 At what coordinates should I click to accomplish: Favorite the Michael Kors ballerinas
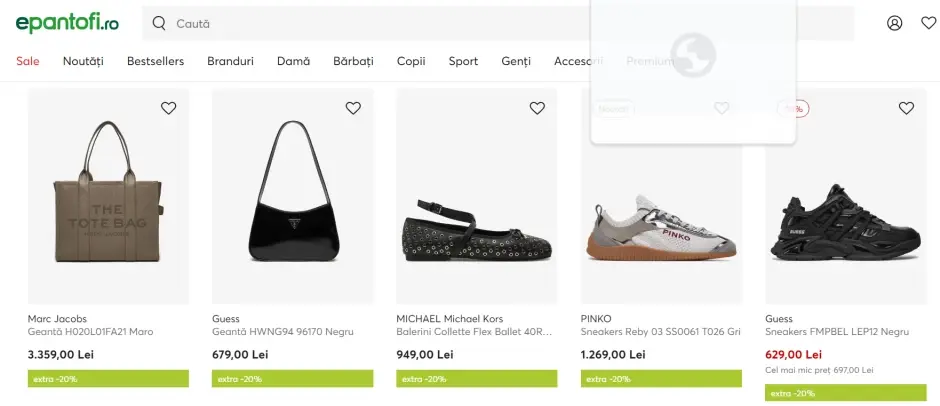click(x=537, y=108)
